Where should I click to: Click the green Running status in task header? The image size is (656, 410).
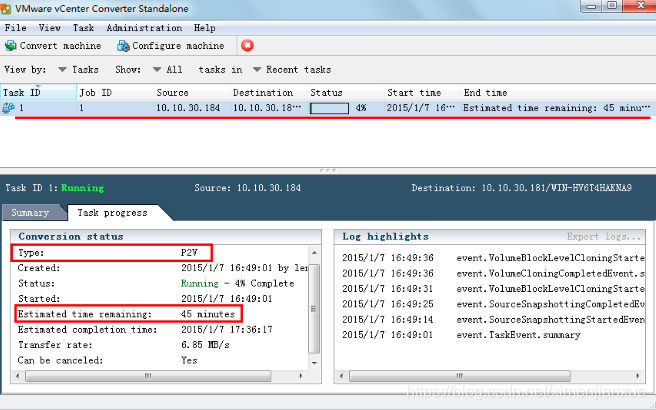(x=82, y=188)
